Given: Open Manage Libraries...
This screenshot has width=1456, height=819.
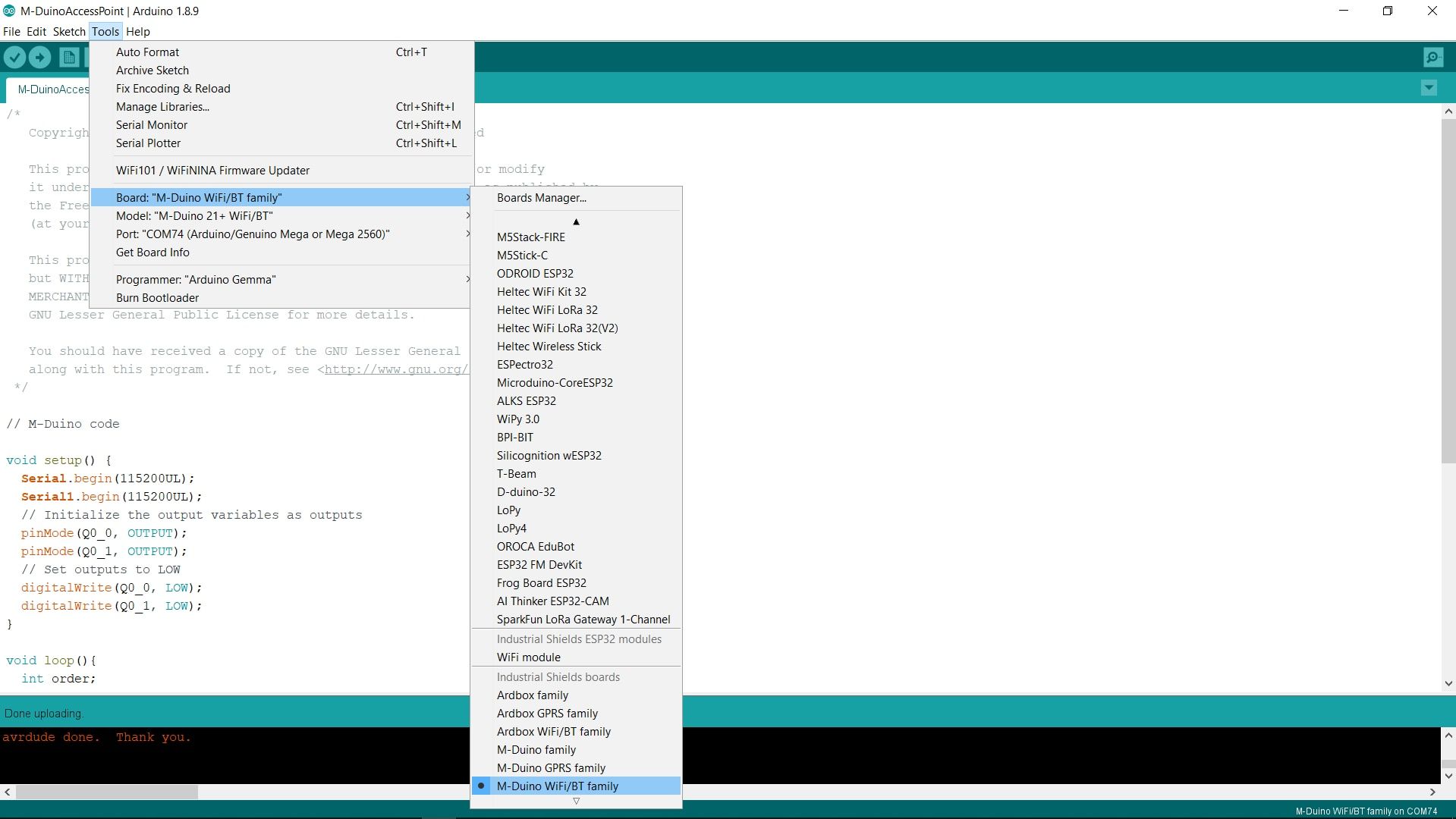Looking at the screenshot, I should click(281, 107).
